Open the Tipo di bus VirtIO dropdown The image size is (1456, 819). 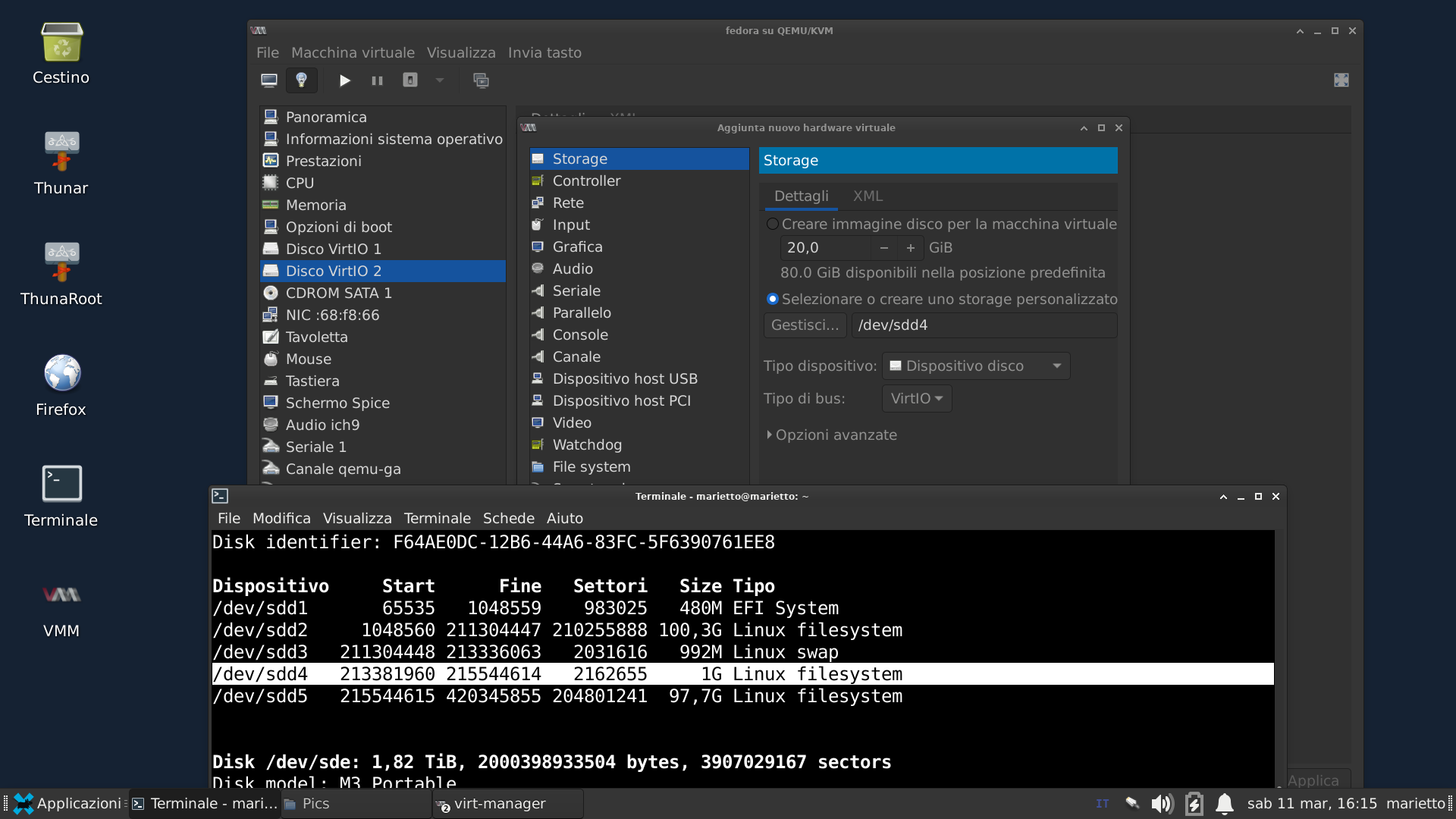coord(917,399)
